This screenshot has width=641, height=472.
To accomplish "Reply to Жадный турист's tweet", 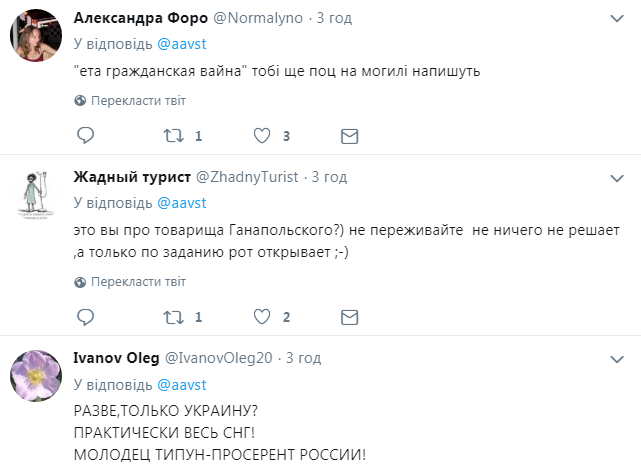I will (85, 317).
